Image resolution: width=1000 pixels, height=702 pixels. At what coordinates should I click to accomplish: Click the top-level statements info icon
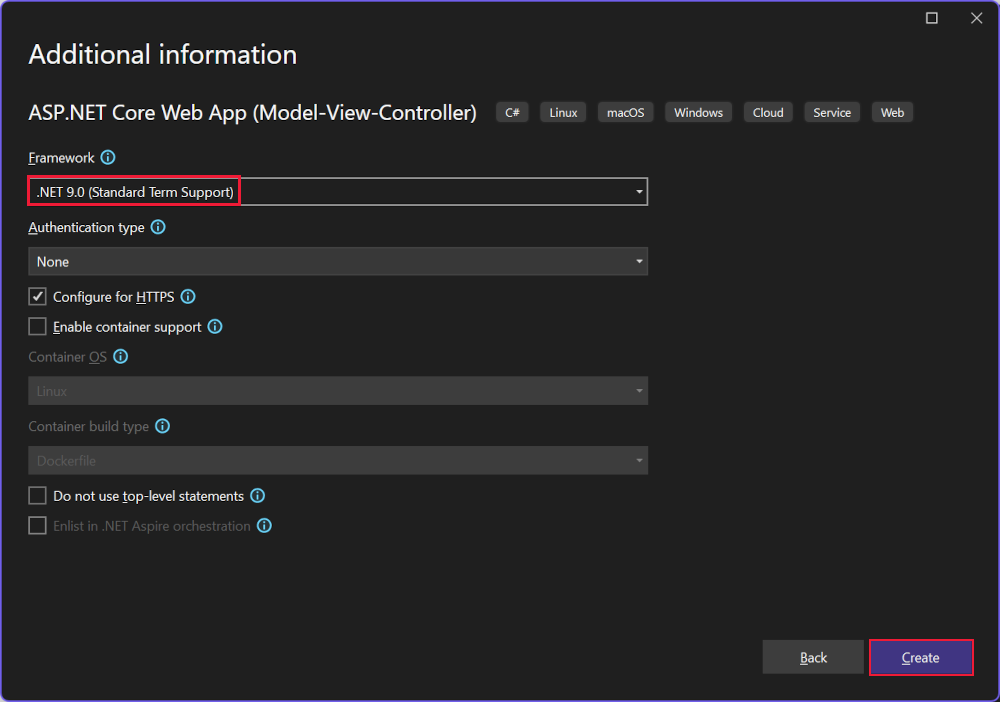tap(257, 495)
